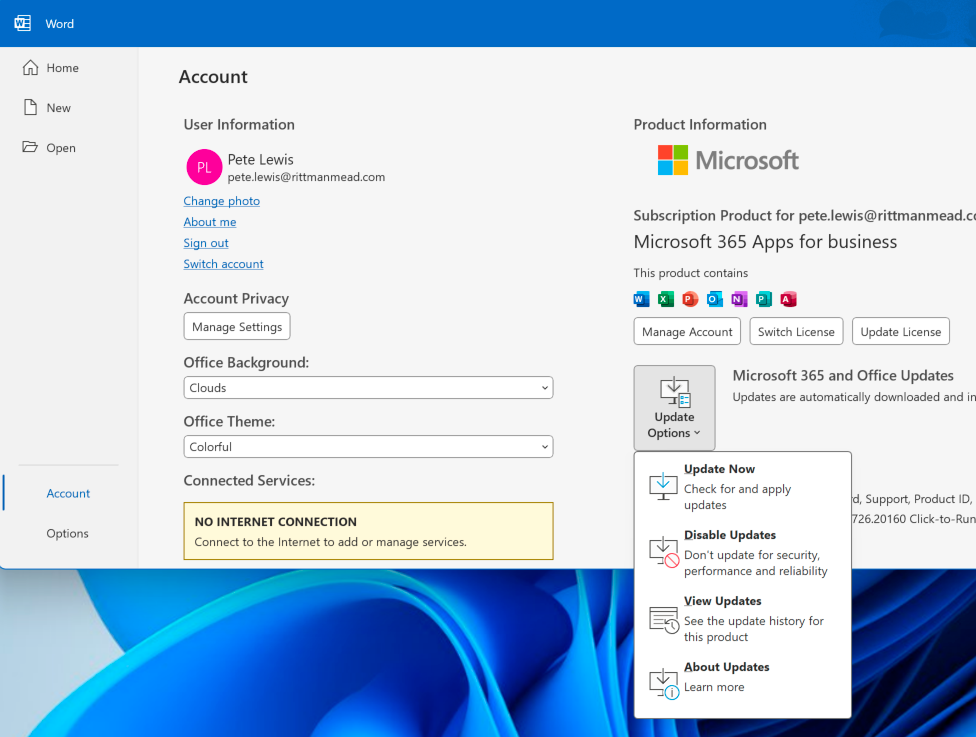Click the Publisher app icon
Screen dimensions: 976x737
[764, 299]
